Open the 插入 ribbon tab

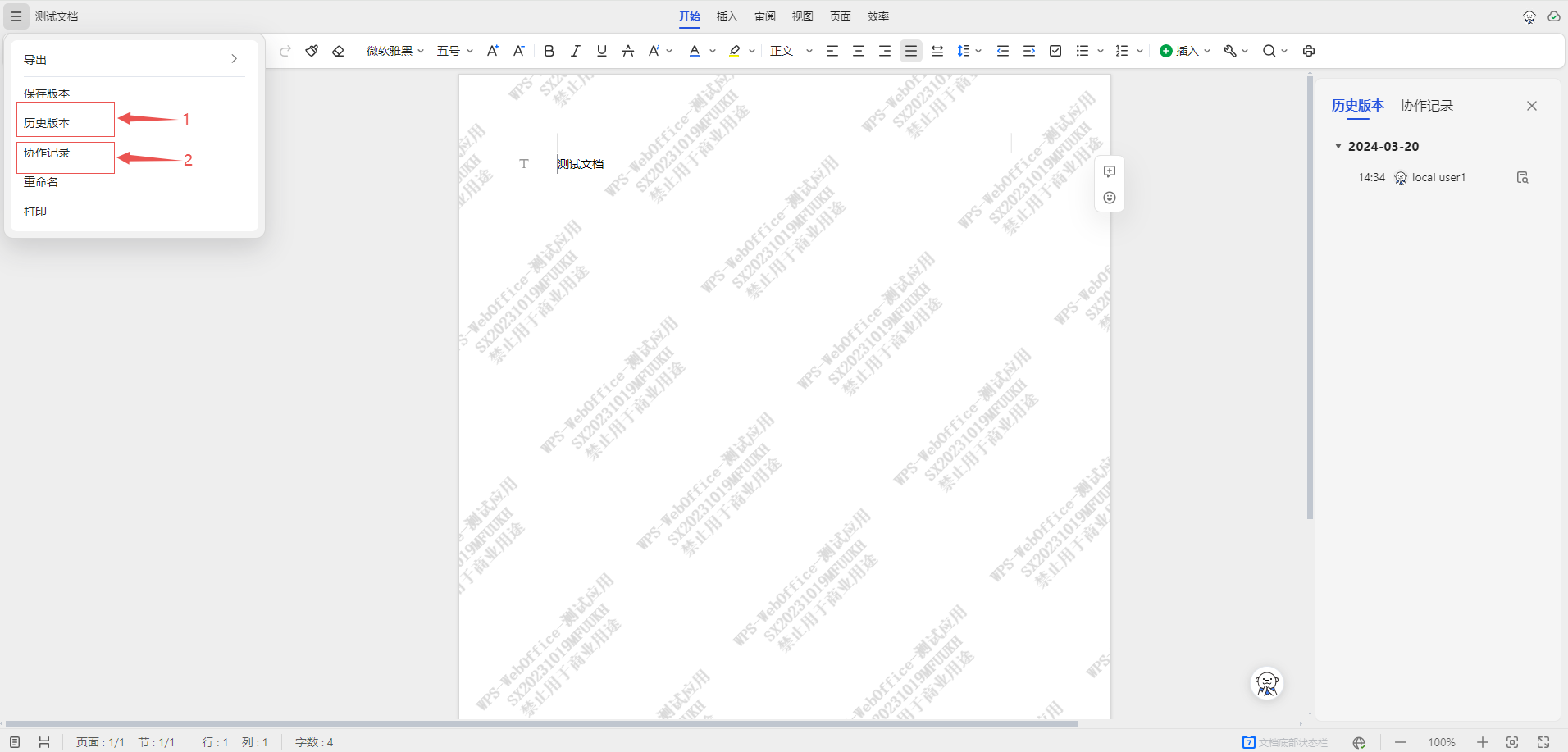(727, 16)
